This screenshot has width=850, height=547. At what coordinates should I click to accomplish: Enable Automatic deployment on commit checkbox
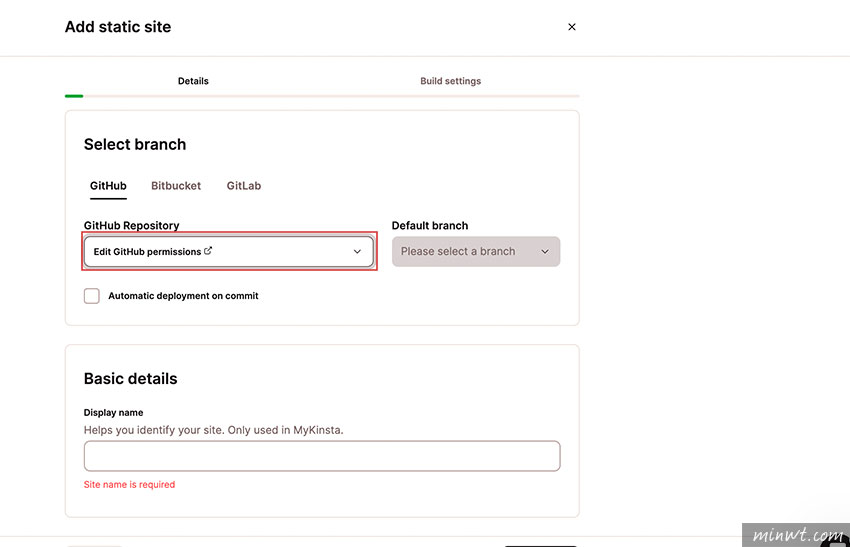pos(92,296)
